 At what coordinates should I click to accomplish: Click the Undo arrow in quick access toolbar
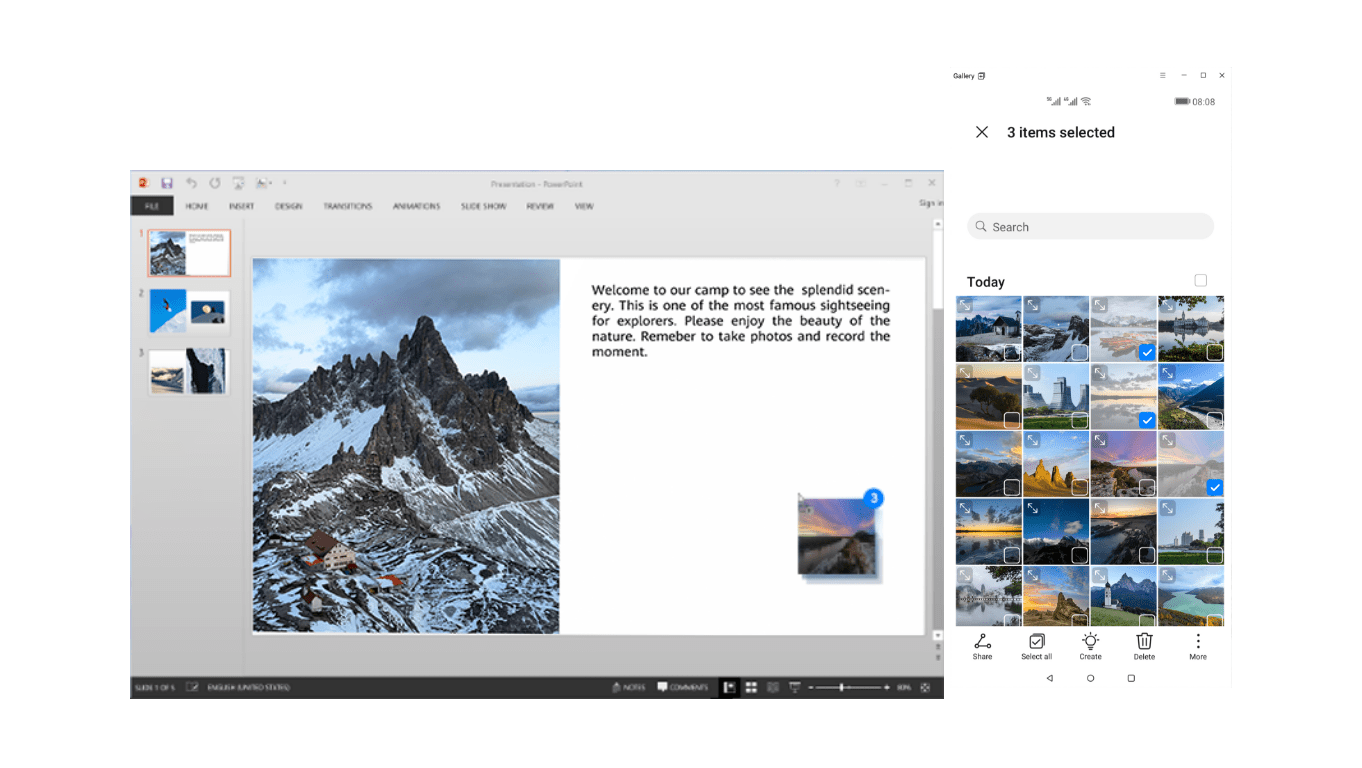[x=191, y=183]
